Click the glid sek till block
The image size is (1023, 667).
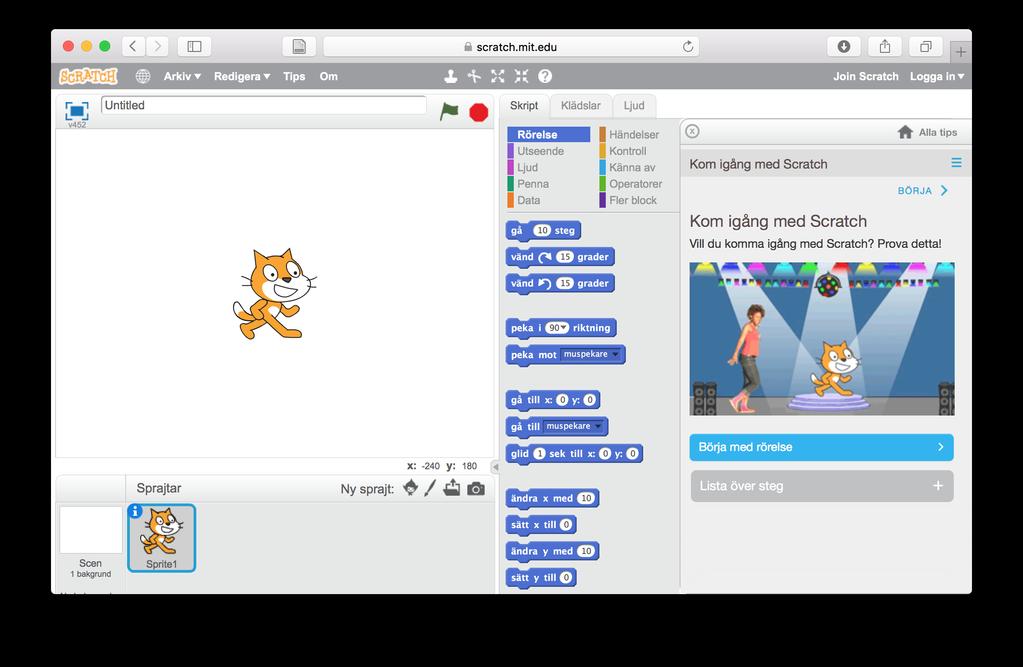point(574,454)
